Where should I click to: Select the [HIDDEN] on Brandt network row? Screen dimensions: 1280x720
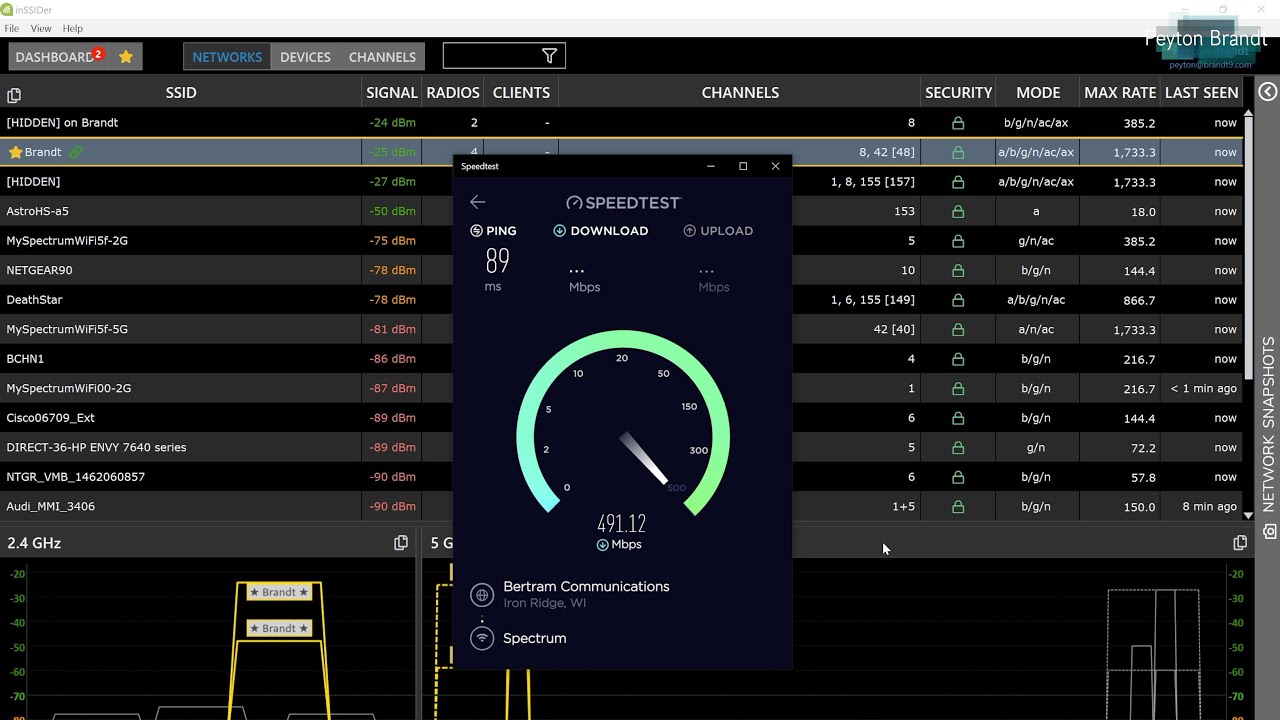point(621,123)
